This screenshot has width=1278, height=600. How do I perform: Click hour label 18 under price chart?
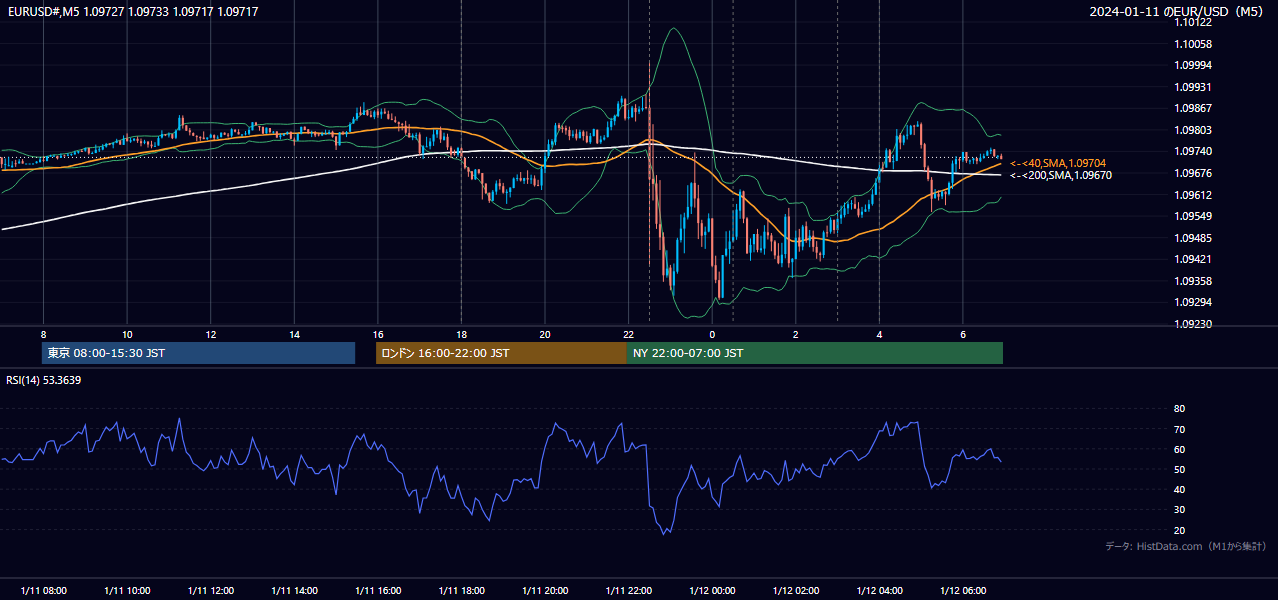(461, 334)
